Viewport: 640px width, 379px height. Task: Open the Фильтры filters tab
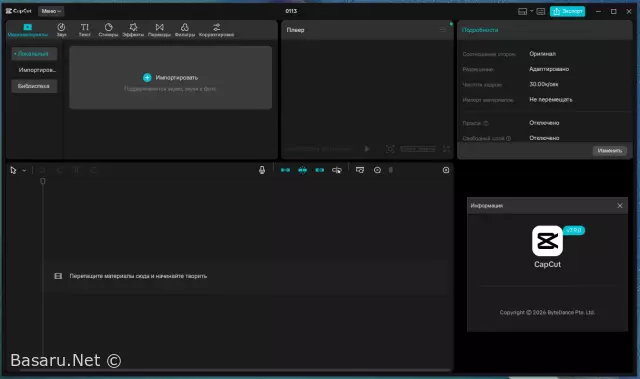click(184, 30)
